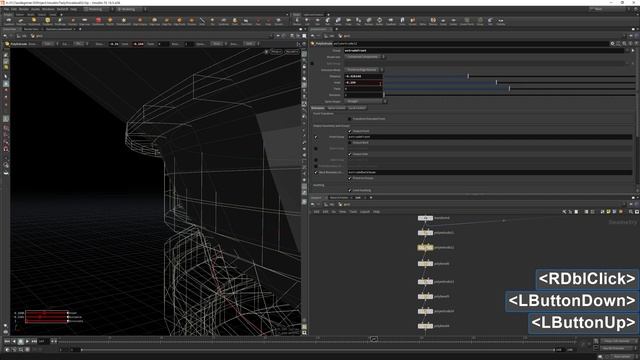This screenshot has width=640, height=360.
Task: Click the top icon in viewport right display toolbar
Action: point(304,53)
